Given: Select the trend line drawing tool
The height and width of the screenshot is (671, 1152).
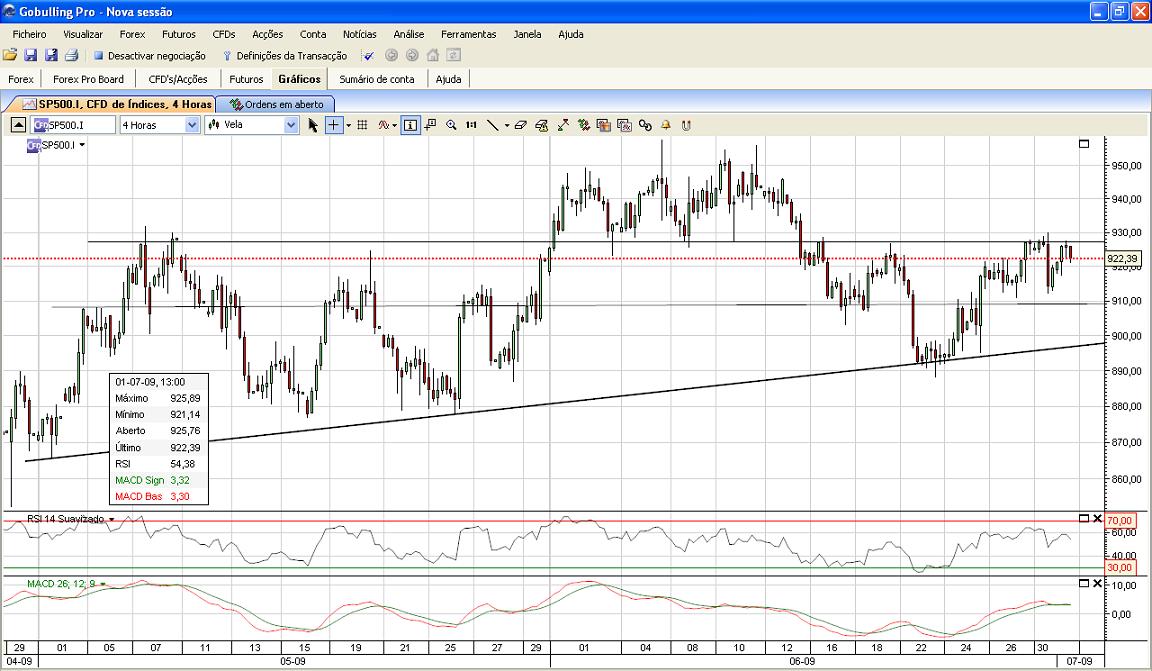Looking at the screenshot, I should click(493, 125).
